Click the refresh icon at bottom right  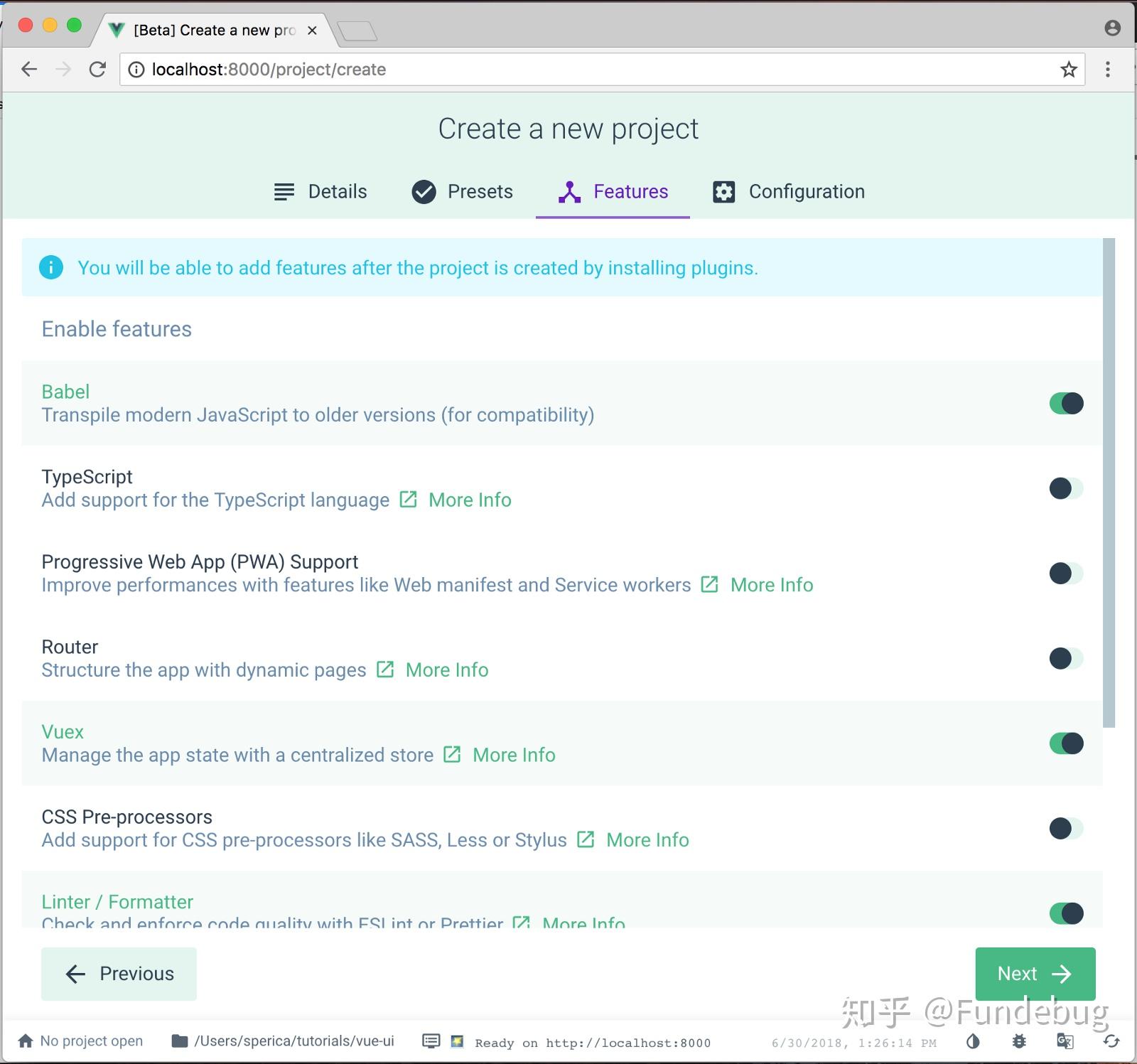[1111, 1042]
